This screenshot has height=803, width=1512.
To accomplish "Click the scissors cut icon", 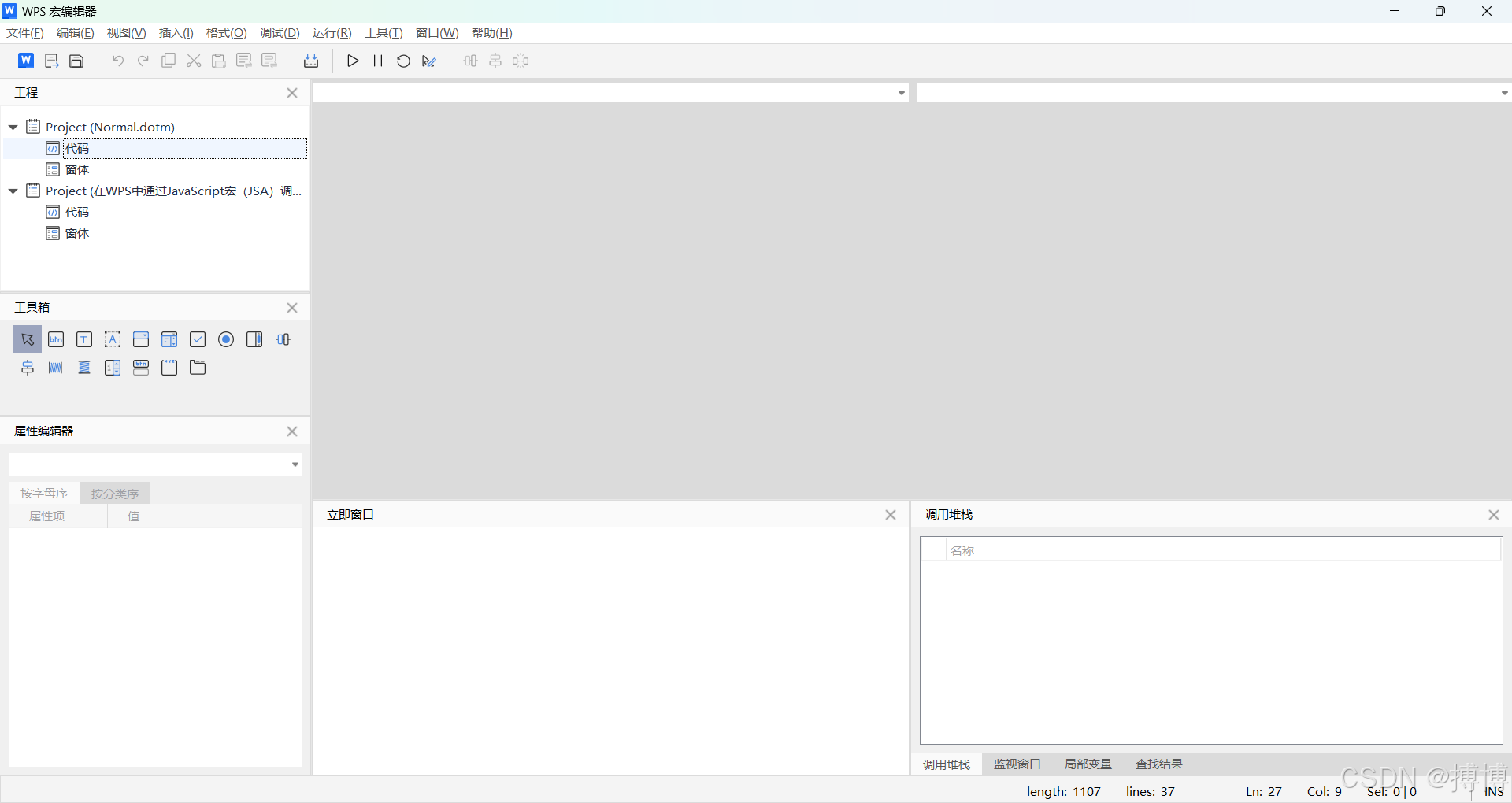I will 194,61.
